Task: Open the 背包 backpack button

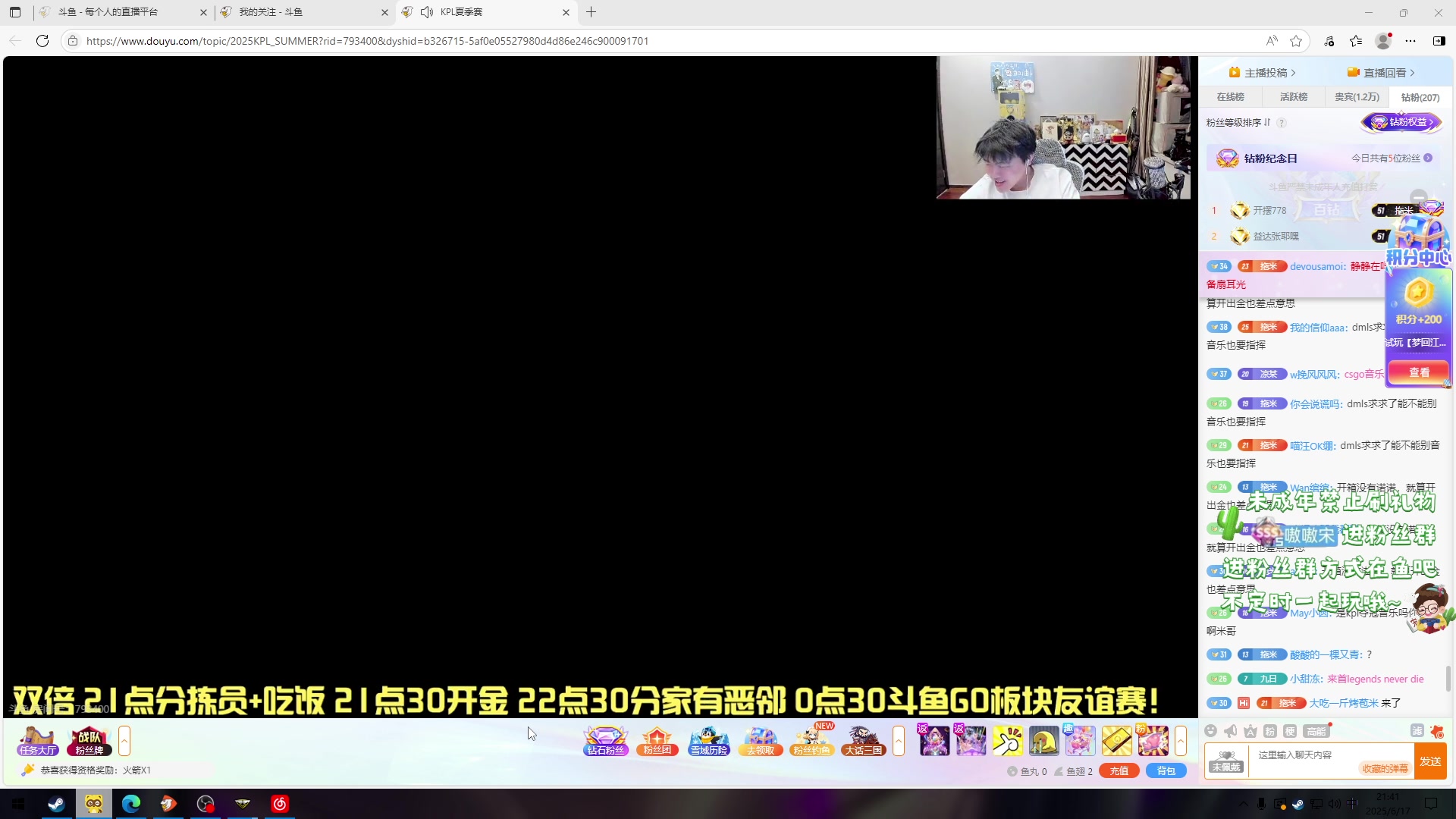Action: (x=1166, y=770)
